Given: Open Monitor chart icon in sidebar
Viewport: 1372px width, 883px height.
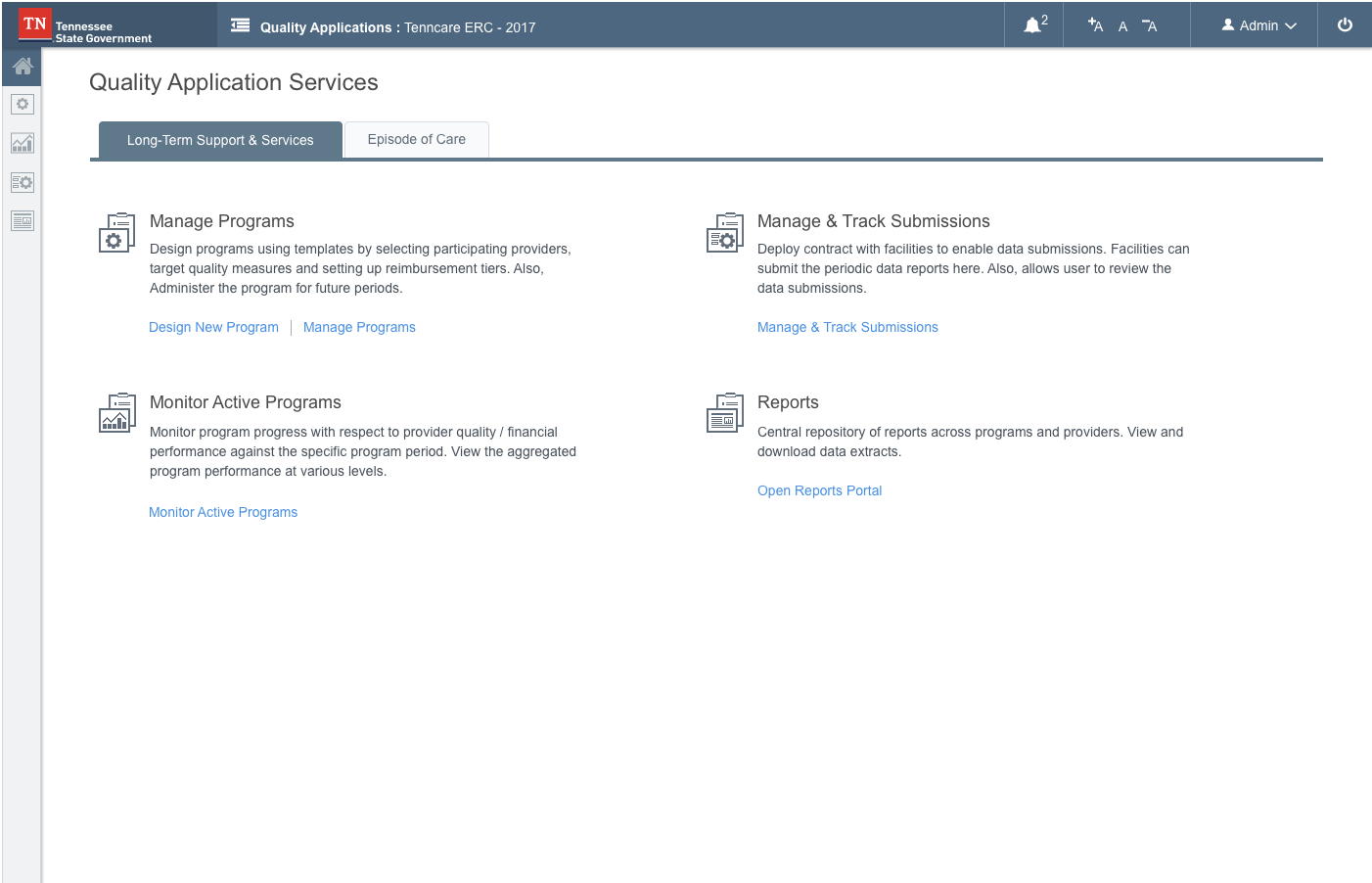Looking at the screenshot, I should (23, 143).
